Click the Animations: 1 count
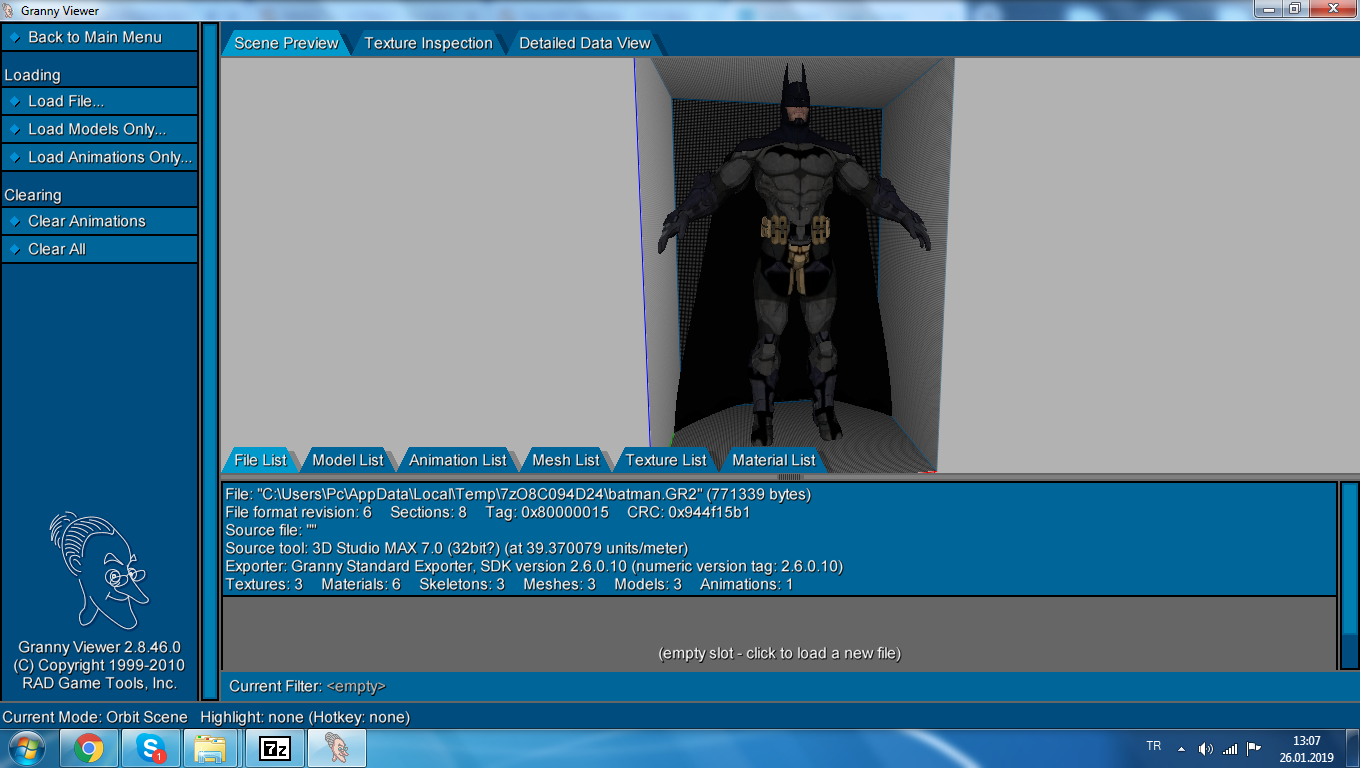 click(746, 584)
